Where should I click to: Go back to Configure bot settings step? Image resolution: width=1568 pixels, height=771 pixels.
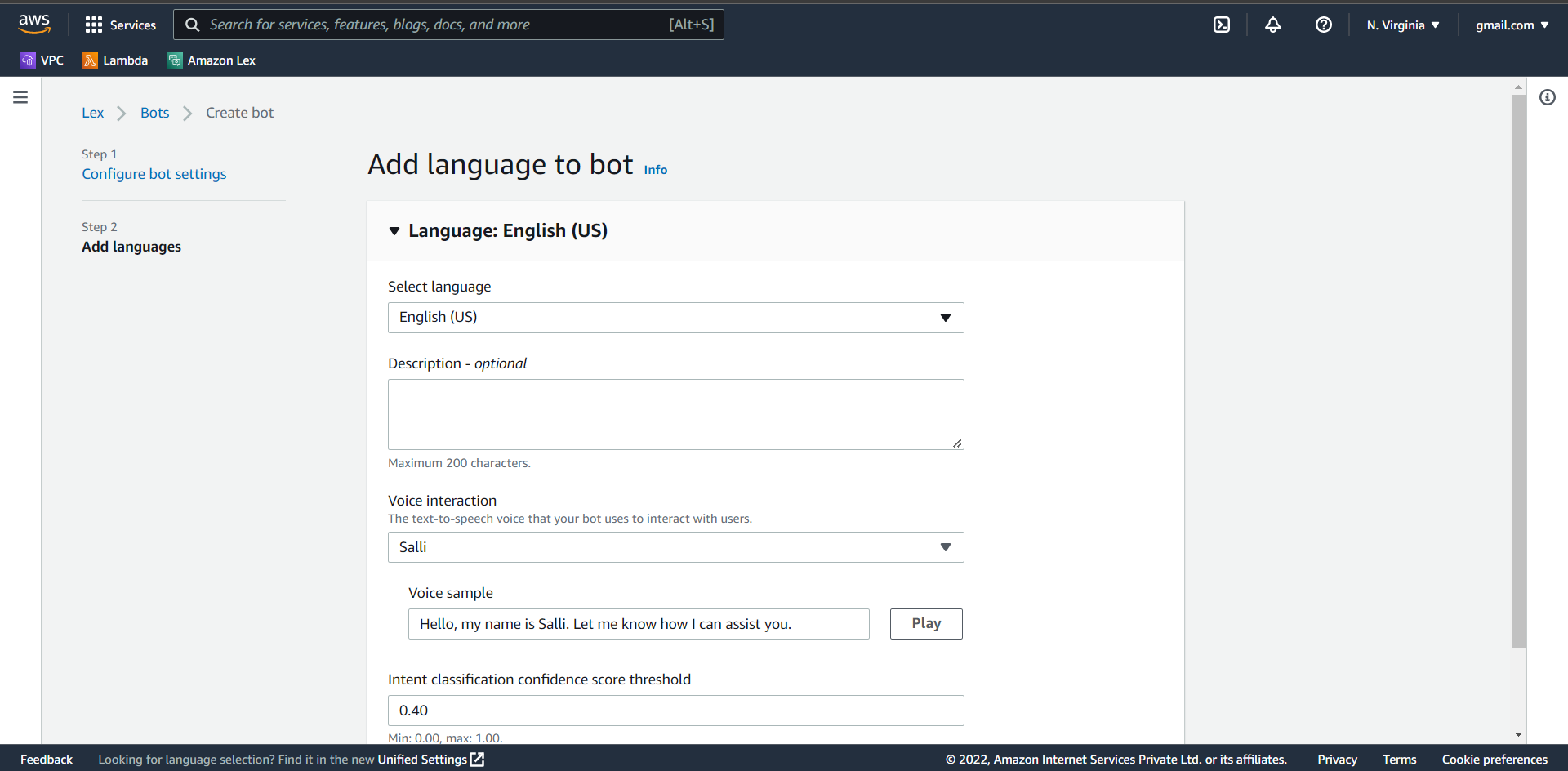pos(154,173)
